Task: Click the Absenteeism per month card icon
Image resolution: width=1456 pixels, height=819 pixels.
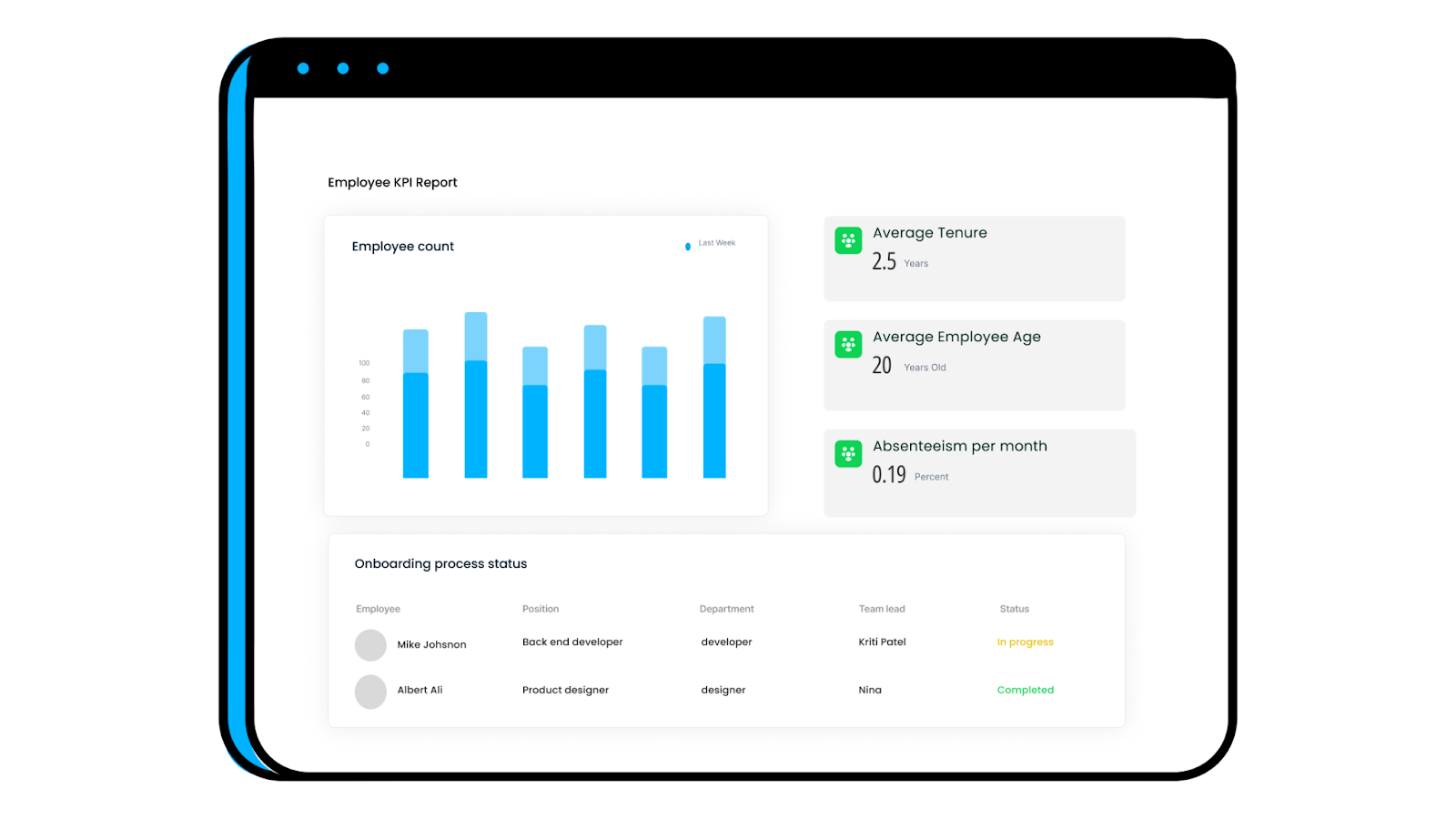Action: click(x=847, y=453)
